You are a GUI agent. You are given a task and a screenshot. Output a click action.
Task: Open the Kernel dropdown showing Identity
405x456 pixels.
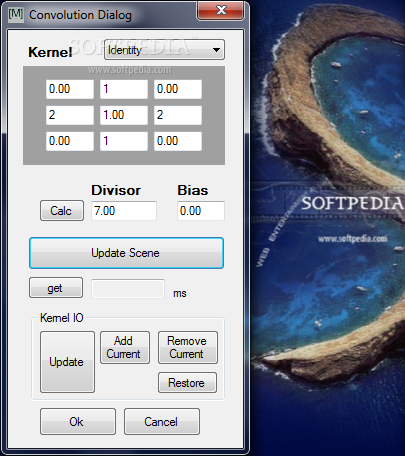164,50
